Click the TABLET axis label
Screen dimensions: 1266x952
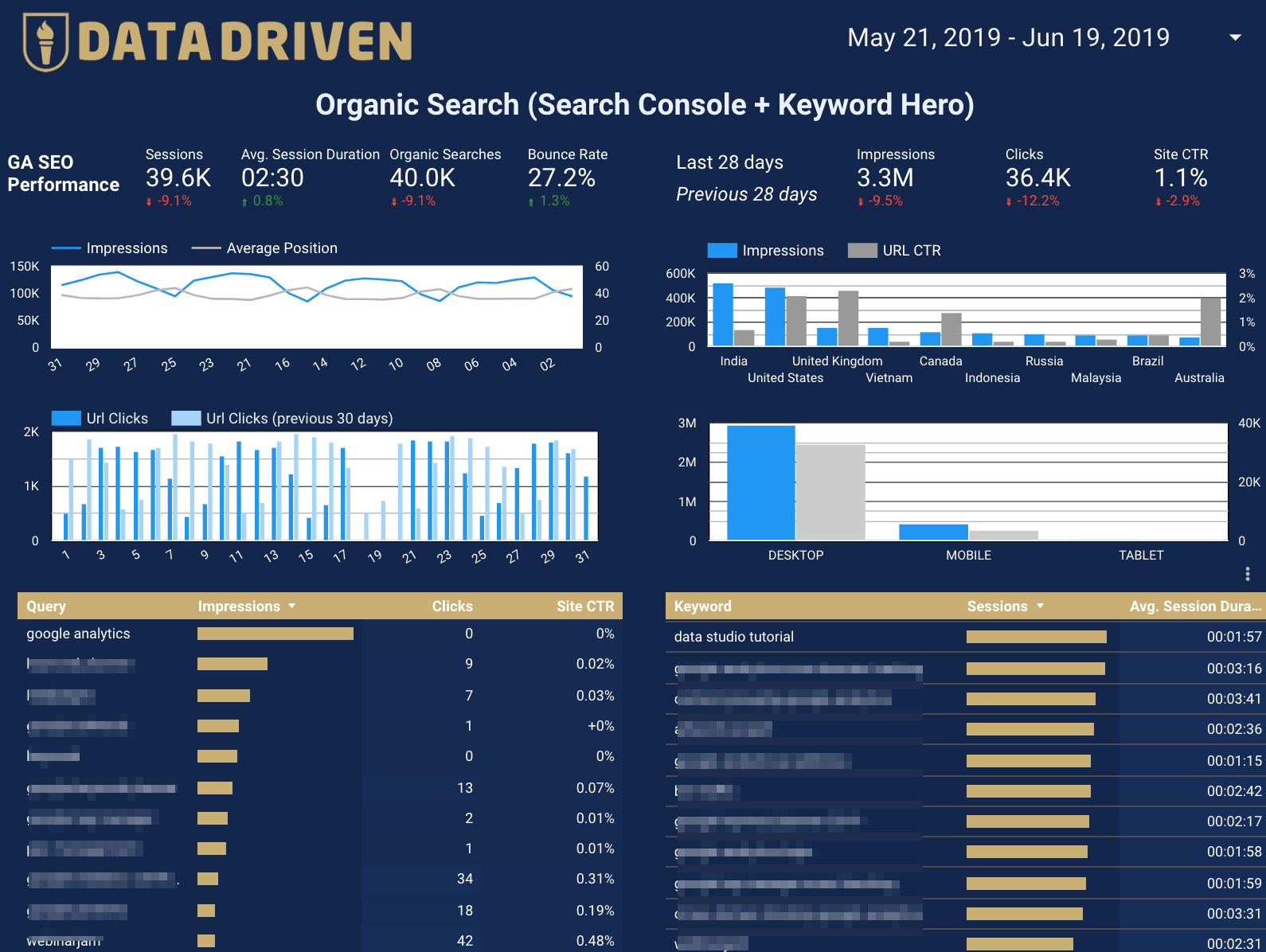1141,556
